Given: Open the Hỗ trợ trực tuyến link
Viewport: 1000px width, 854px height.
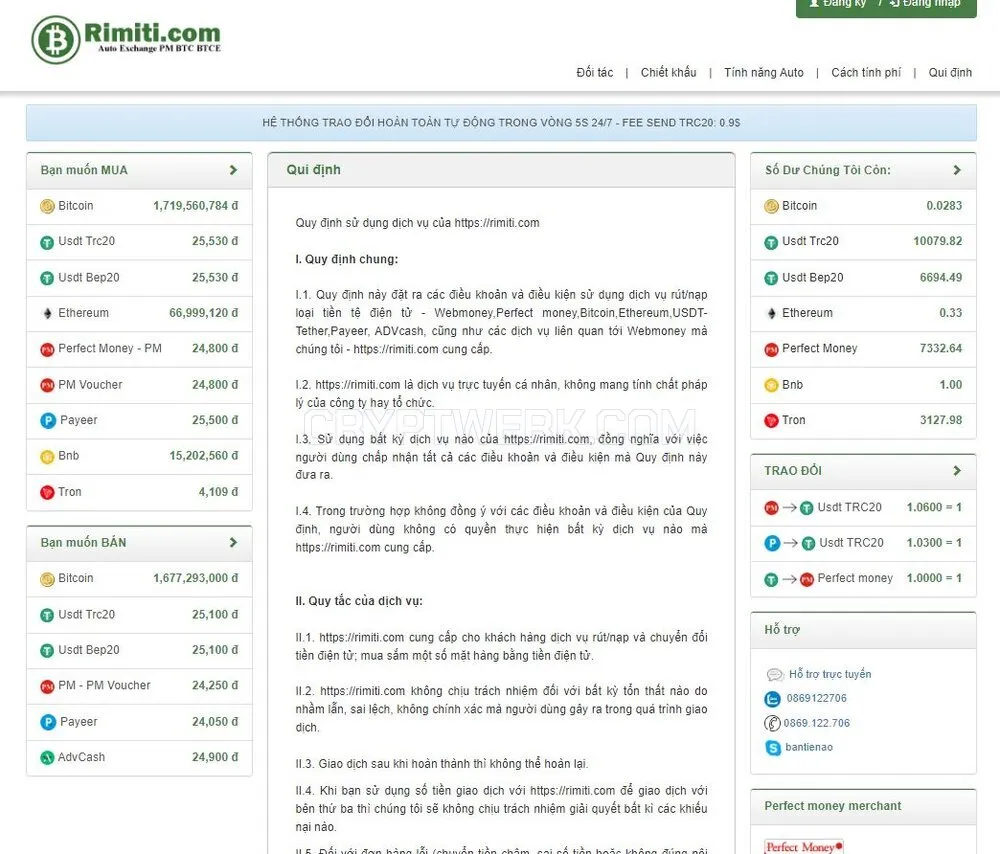Looking at the screenshot, I should click(830, 674).
